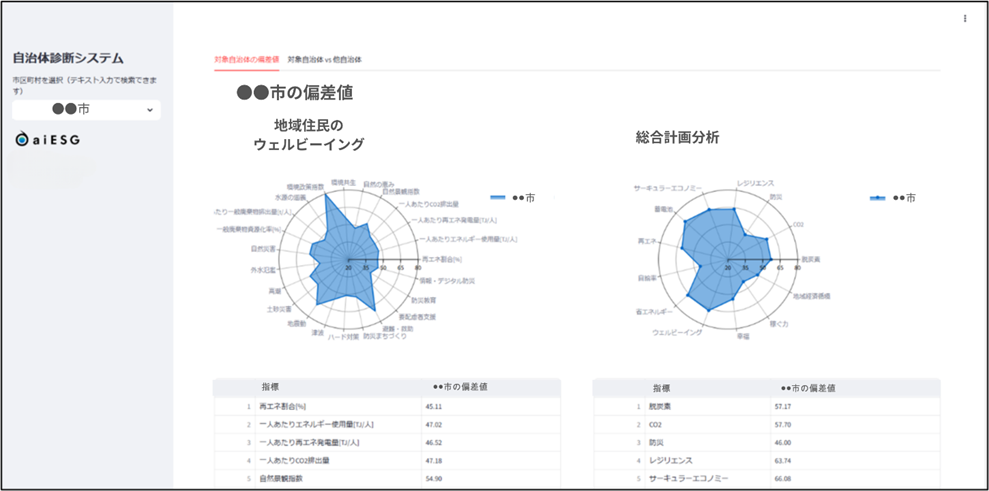This screenshot has width=989, height=491.
Task: Switch to 対象自治体 vs 他自治体 tab
Action: pyautogui.click(x=324, y=60)
